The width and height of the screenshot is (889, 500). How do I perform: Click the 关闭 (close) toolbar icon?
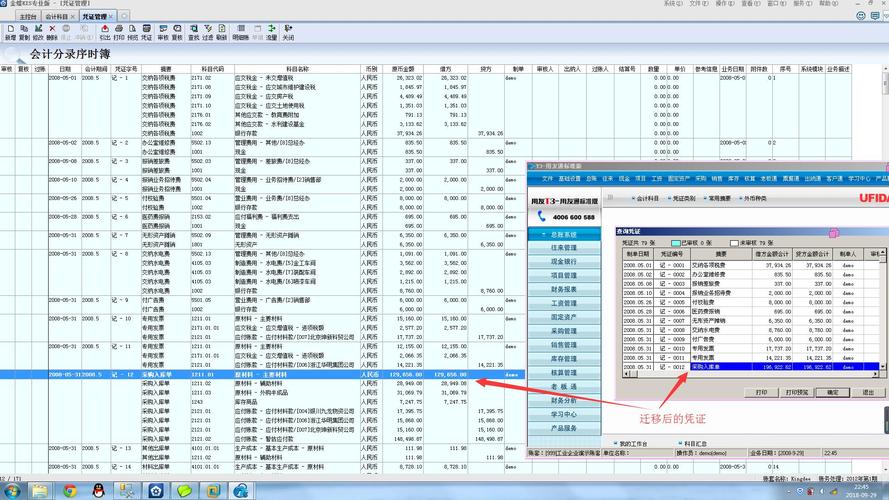289,32
